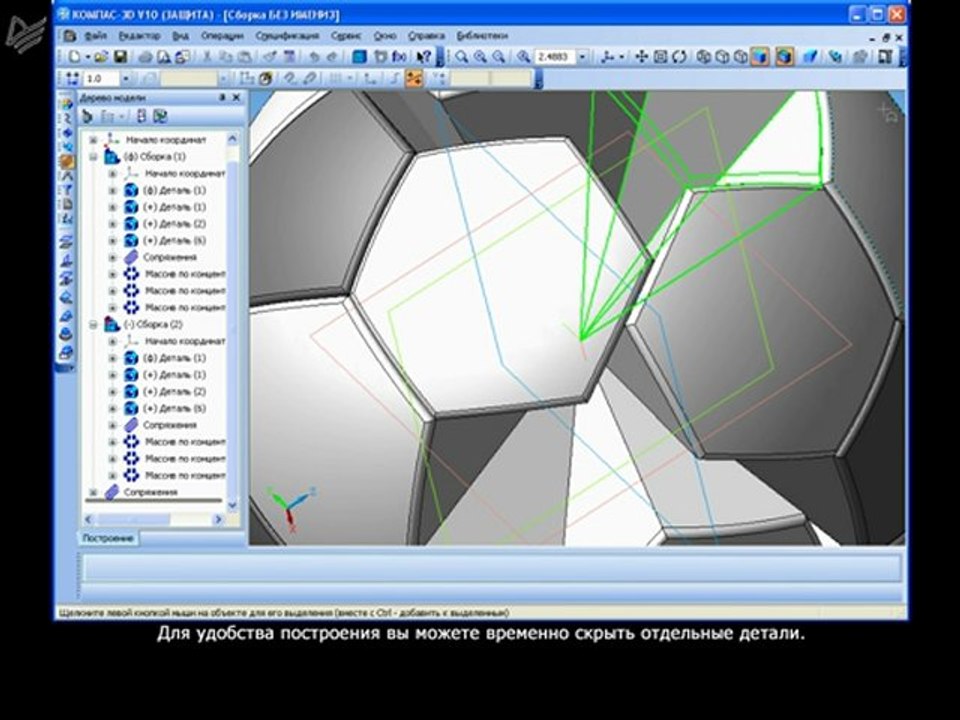Create a new document with New icon
The width and height of the screenshot is (960, 720).
(x=75, y=57)
